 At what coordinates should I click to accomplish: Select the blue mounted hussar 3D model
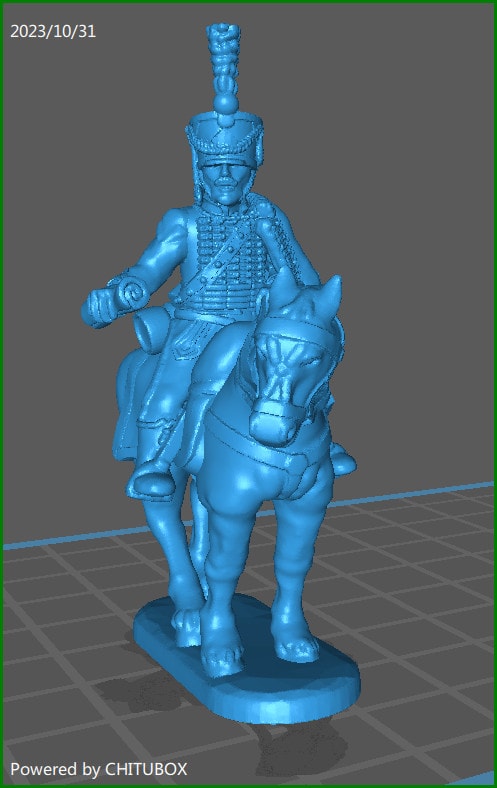[x=221, y=372]
